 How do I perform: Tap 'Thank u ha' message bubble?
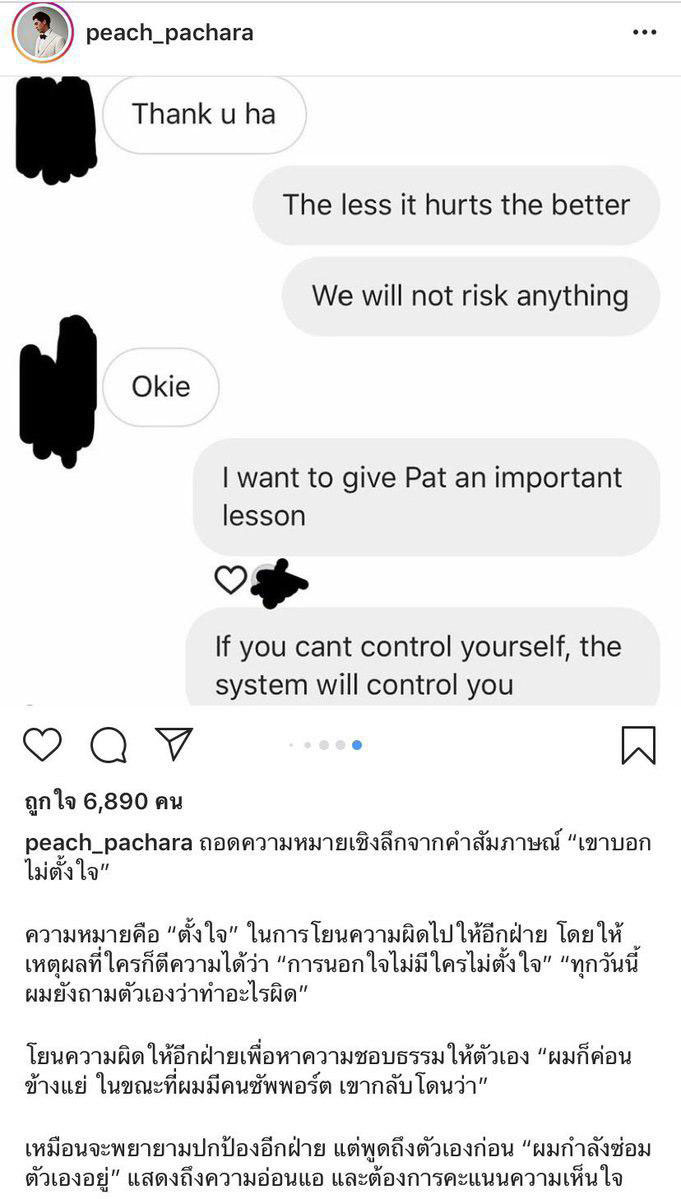click(204, 115)
